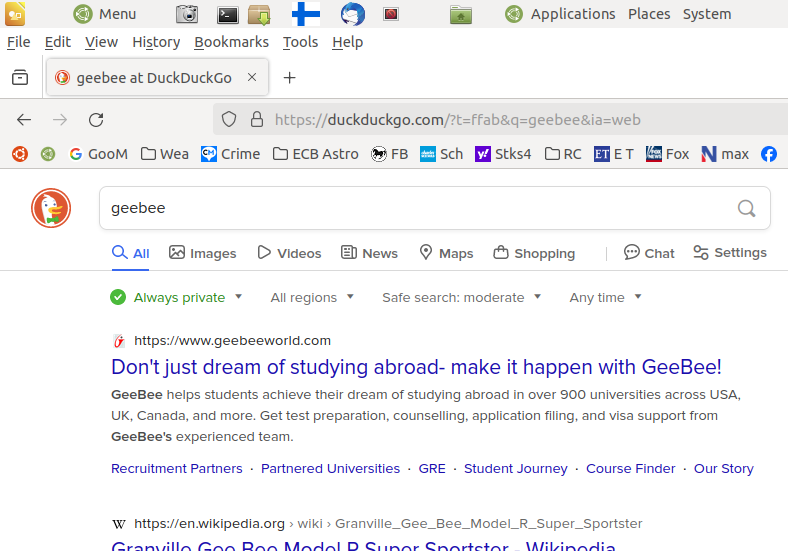This screenshot has height=551, width=788.
Task: Open the tracking protection shield icon
Action: (229, 120)
